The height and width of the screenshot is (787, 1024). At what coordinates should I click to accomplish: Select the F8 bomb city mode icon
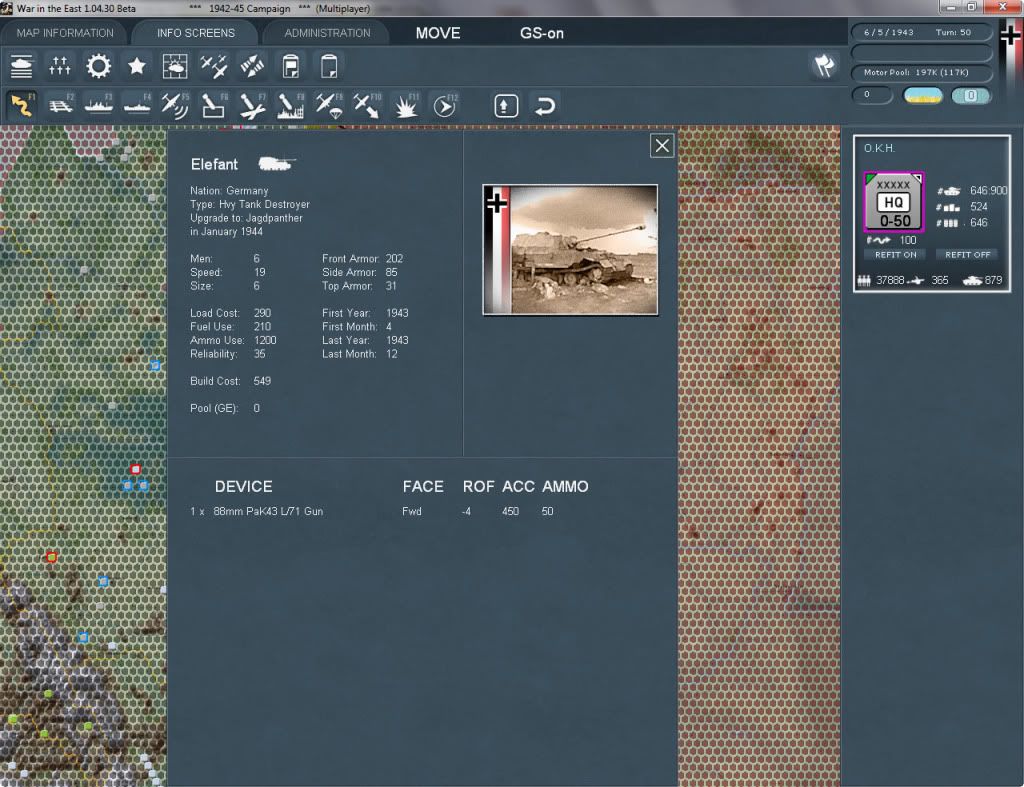pyautogui.click(x=291, y=105)
